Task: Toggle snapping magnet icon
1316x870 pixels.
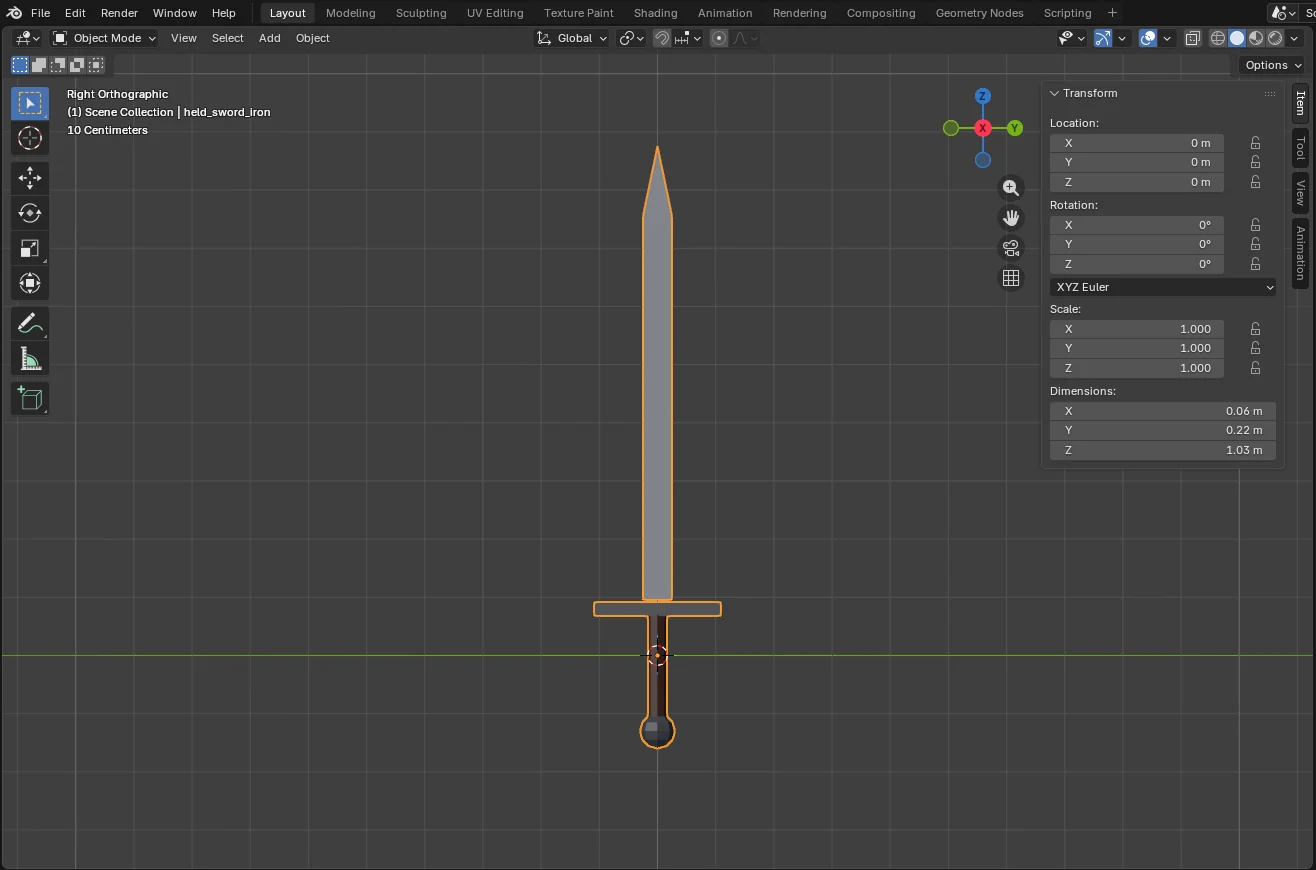Action: point(662,38)
